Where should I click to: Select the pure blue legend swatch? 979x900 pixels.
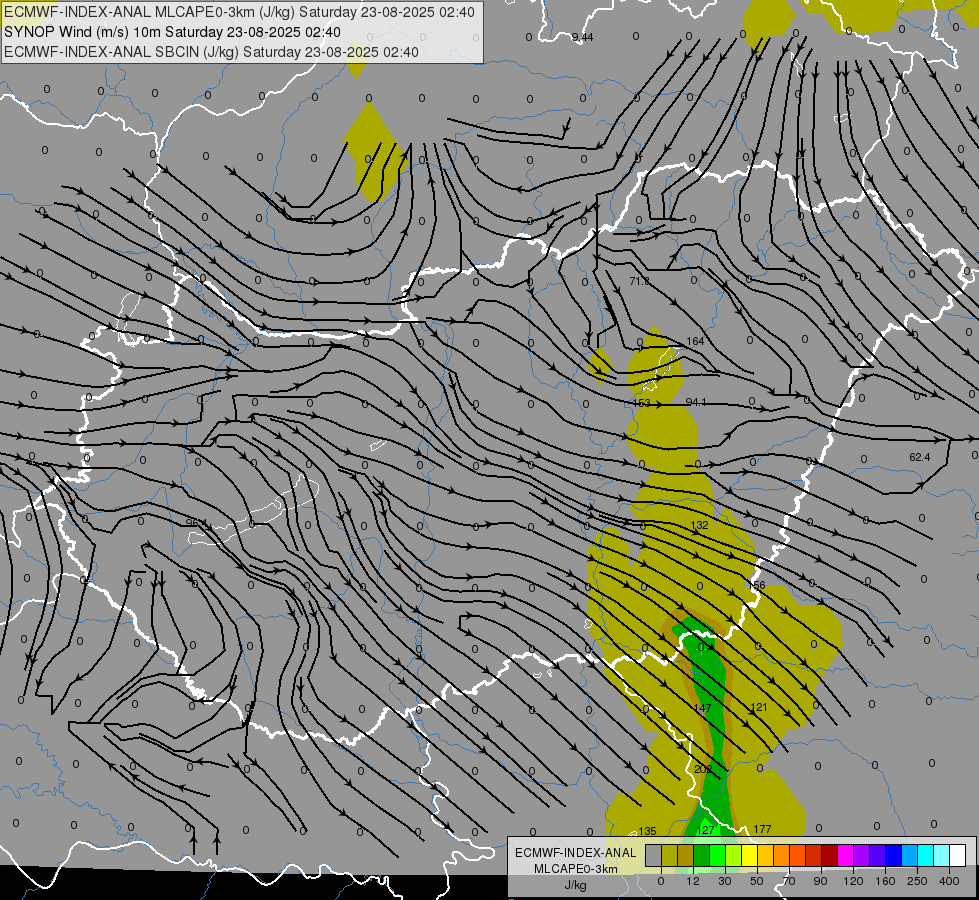[893, 855]
